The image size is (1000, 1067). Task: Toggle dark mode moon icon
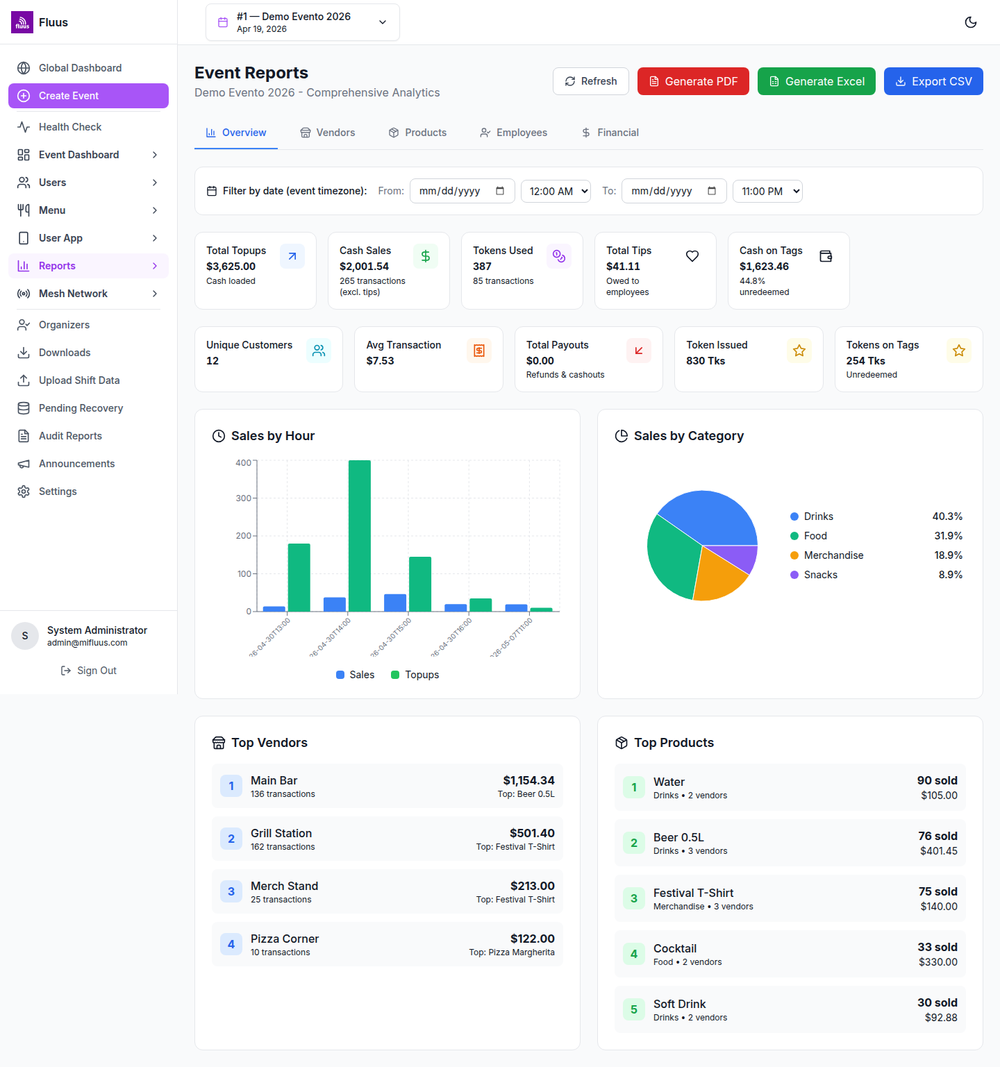click(x=971, y=22)
